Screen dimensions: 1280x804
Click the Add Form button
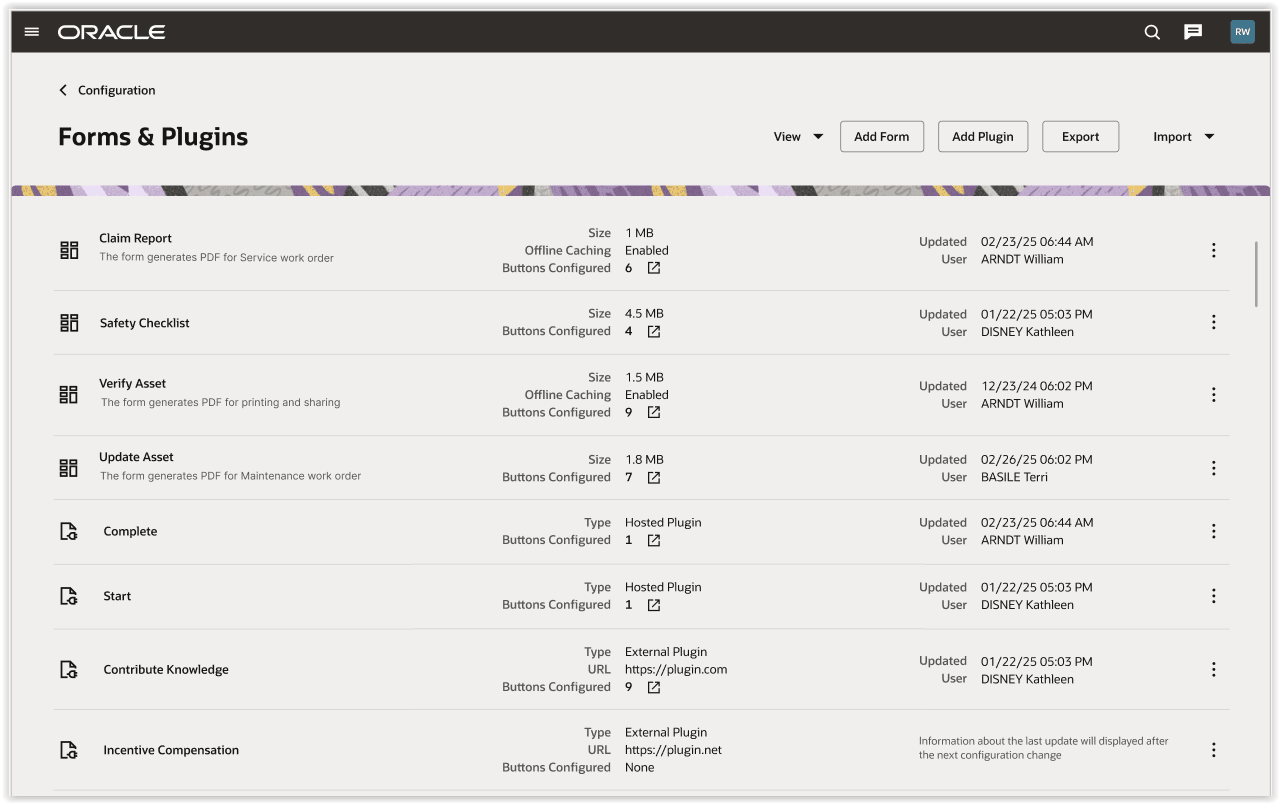881,136
